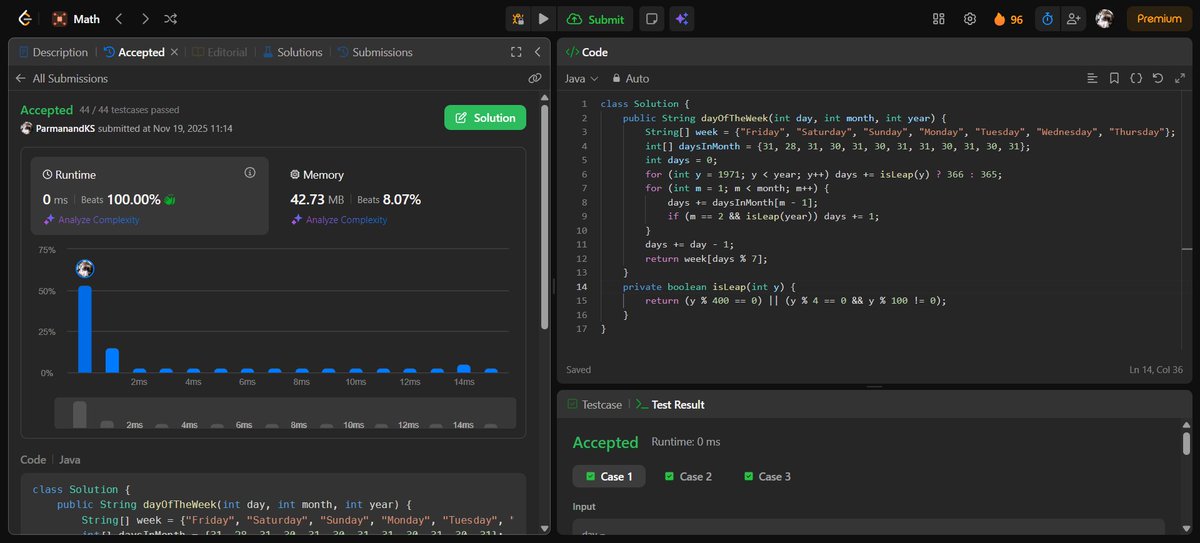Open the Testcase tab
The height and width of the screenshot is (543, 1200).
(594, 405)
